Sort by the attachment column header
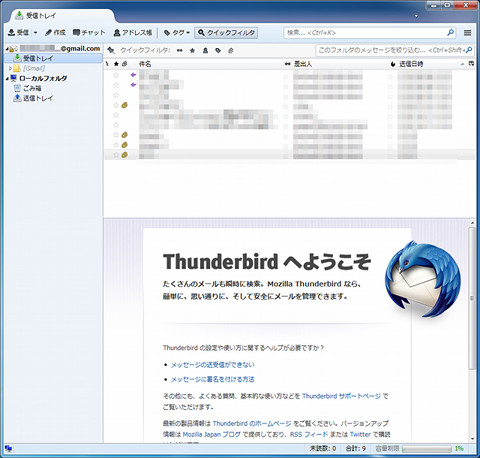 pyautogui.click(x=124, y=64)
